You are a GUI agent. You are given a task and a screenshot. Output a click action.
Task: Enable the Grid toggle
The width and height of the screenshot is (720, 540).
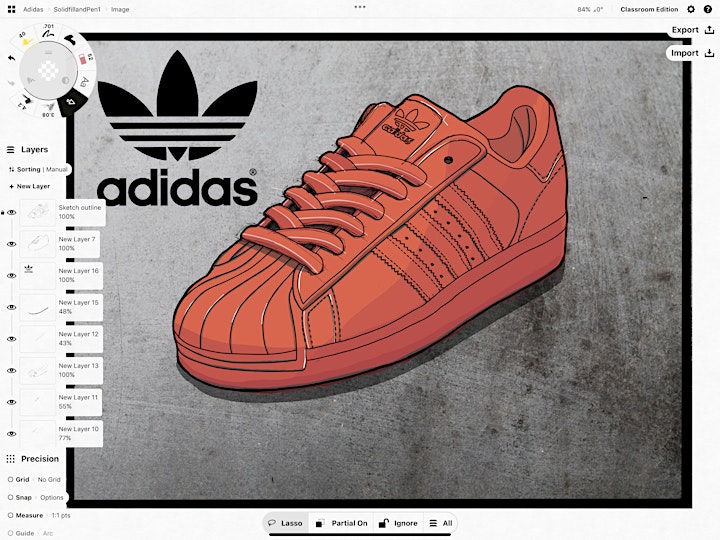pyautogui.click(x=10, y=479)
